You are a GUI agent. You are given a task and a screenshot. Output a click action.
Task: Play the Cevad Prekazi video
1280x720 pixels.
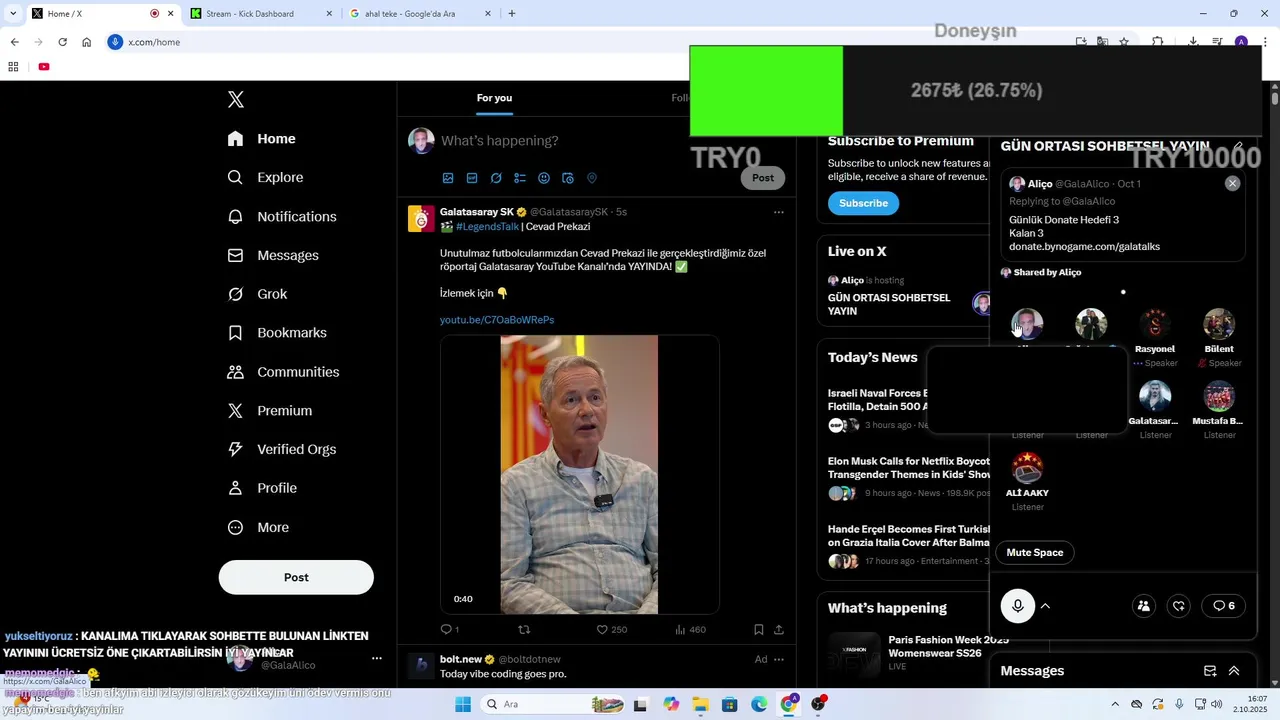pos(579,474)
